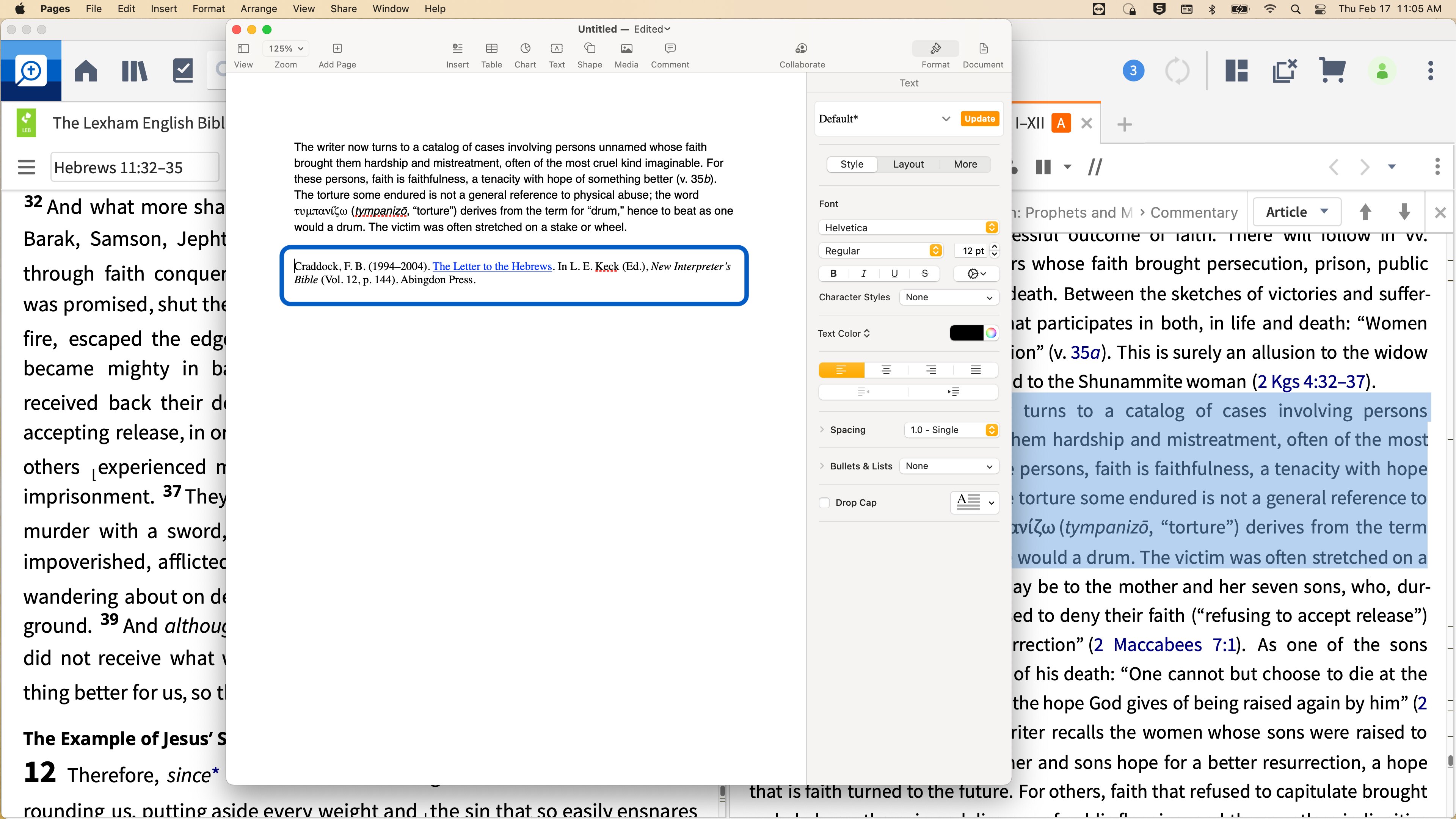Open Bullets & Lists None dropdown

pyautogui.click(x=949, y=466)
